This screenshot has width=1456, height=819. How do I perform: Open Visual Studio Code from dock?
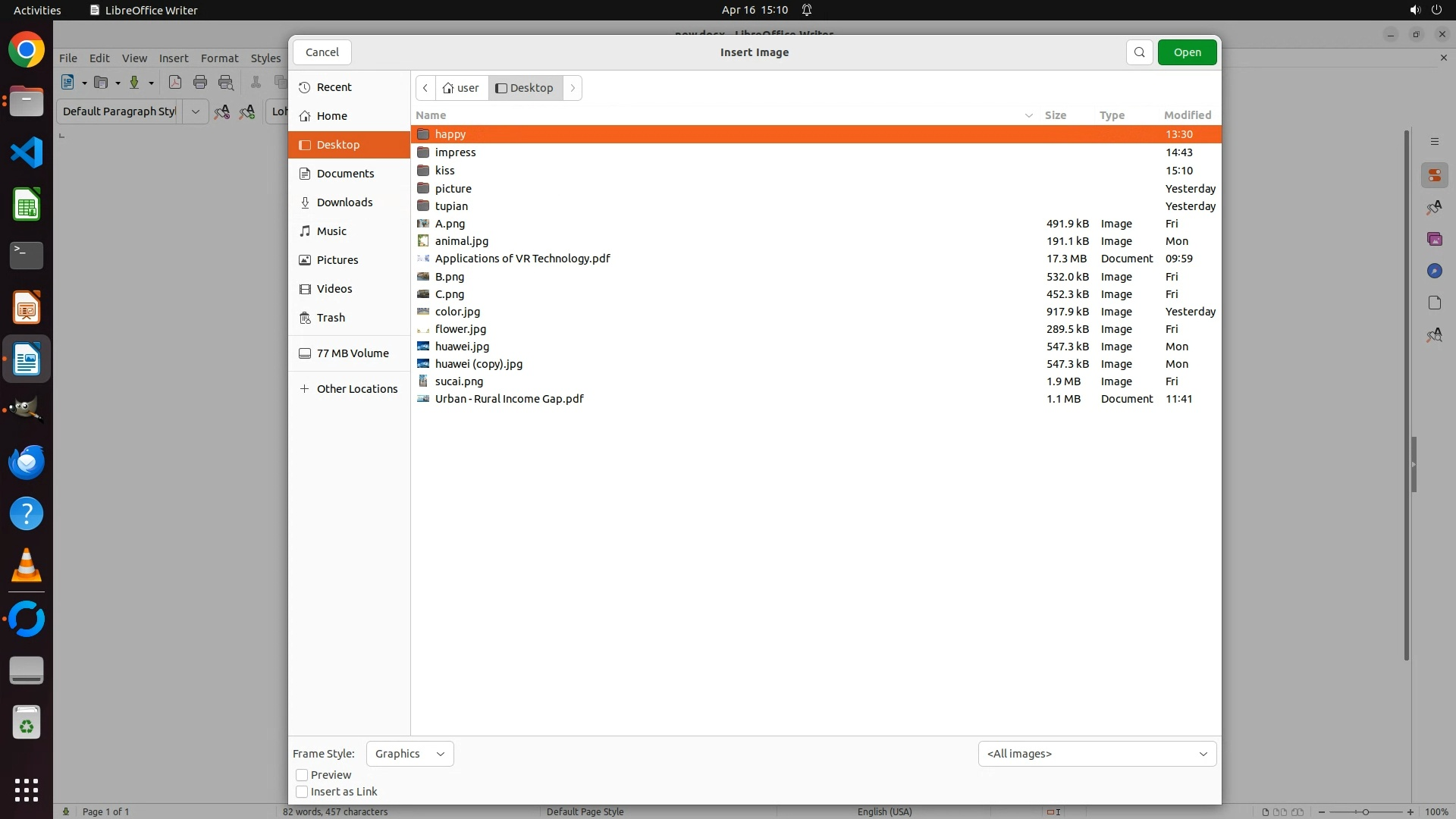27,153
